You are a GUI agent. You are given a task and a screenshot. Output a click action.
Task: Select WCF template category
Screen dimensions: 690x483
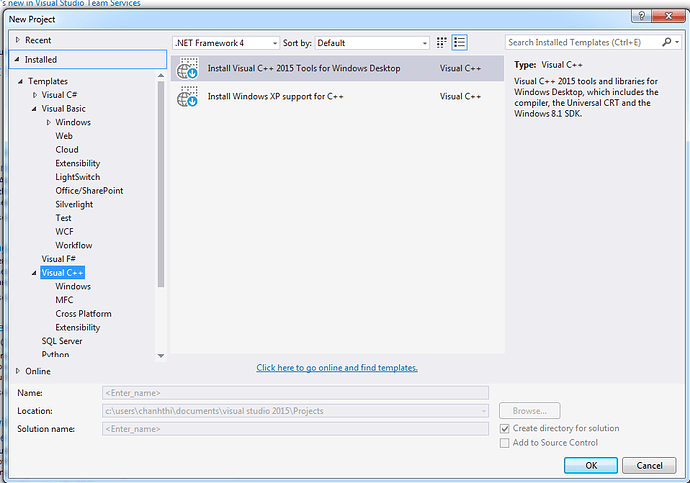[x=64, y=231]
